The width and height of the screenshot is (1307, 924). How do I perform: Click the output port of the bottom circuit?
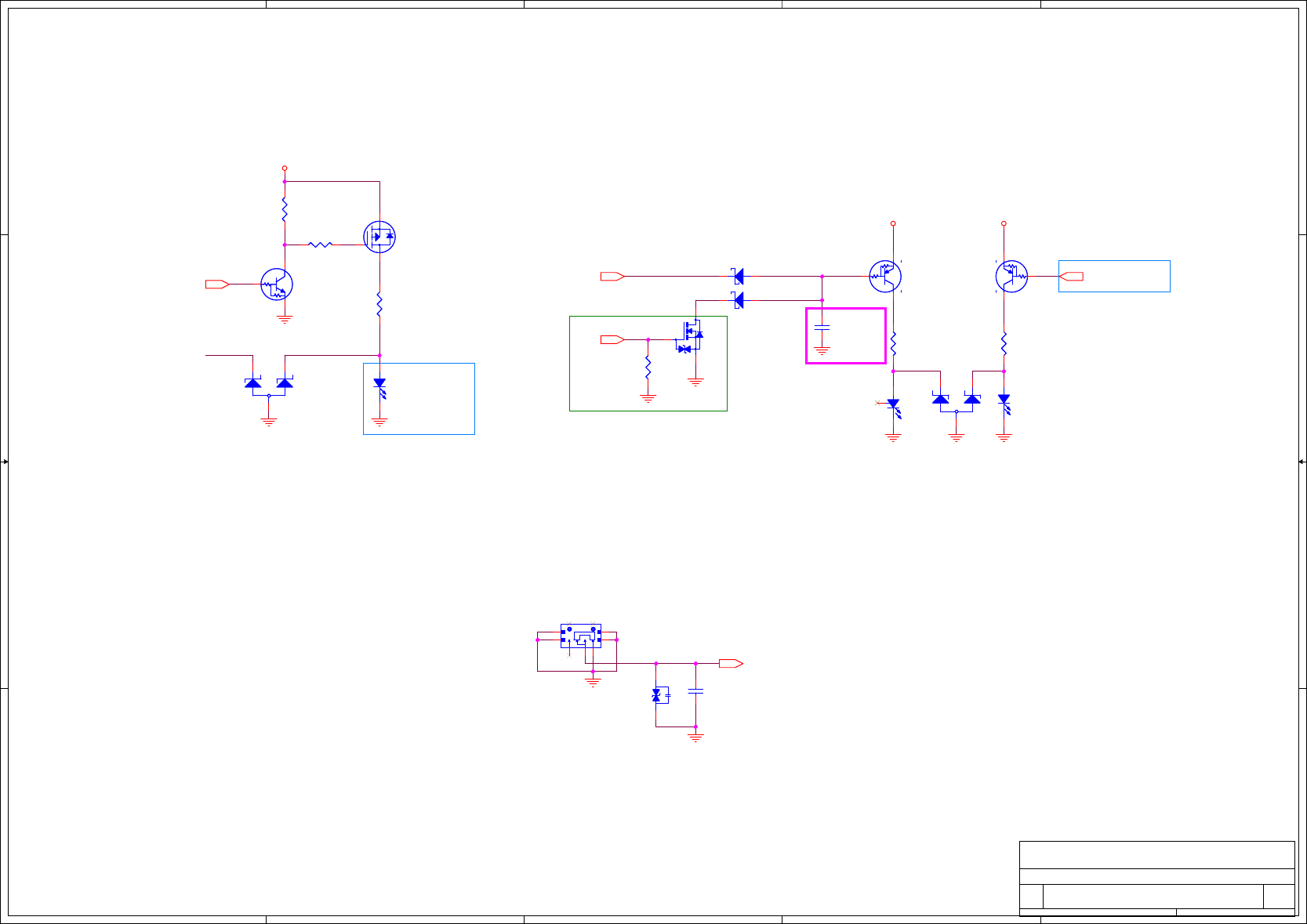pos(731,664)
